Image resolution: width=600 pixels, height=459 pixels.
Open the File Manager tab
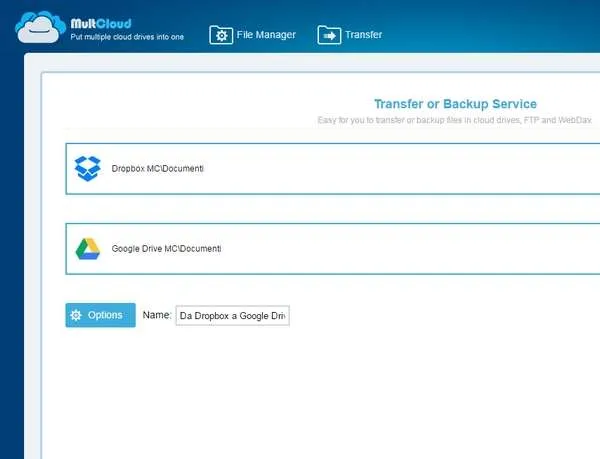pyautogui.click(x=253, y=35)
